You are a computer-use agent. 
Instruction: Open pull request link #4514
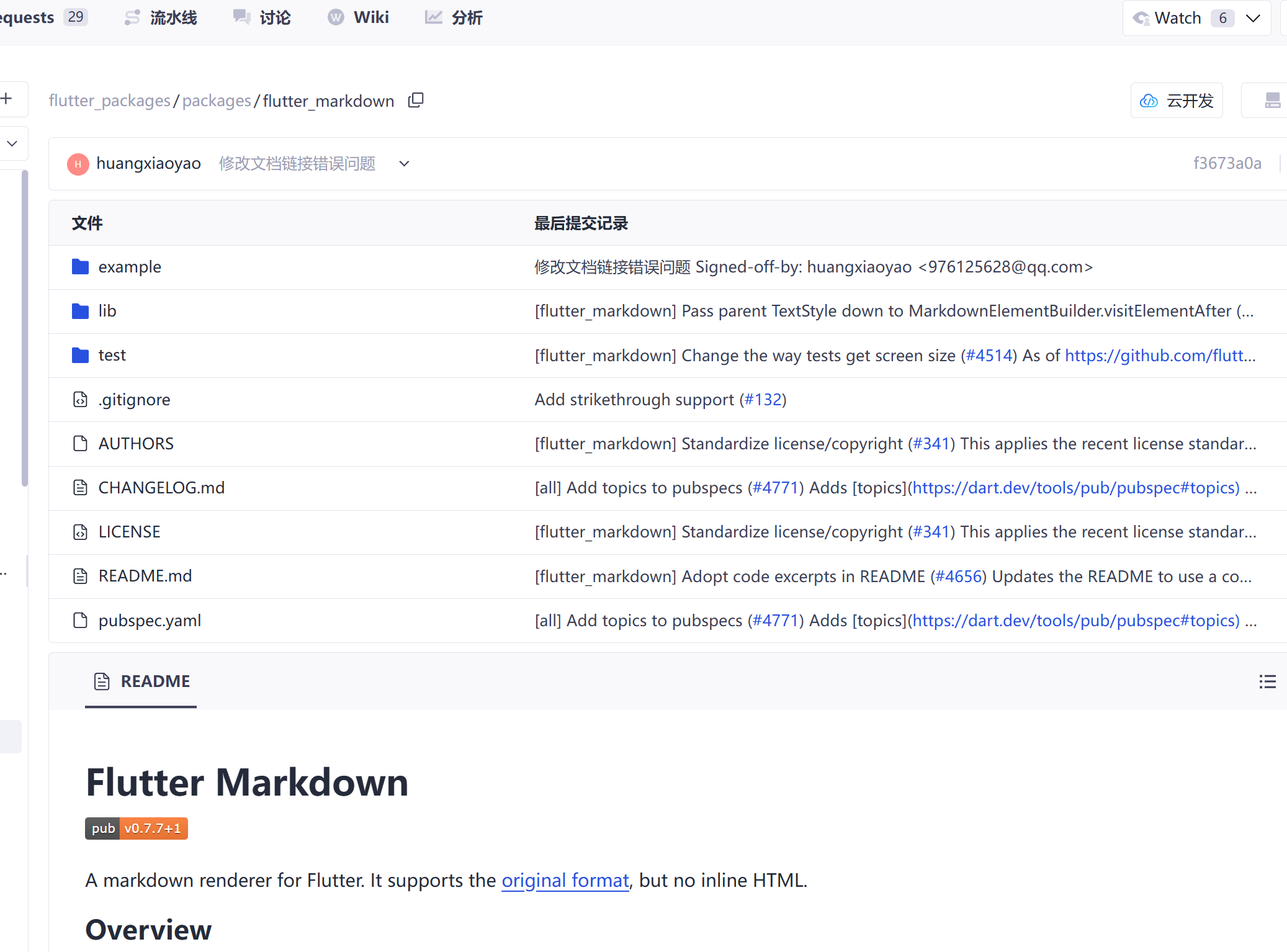[989, 356]
